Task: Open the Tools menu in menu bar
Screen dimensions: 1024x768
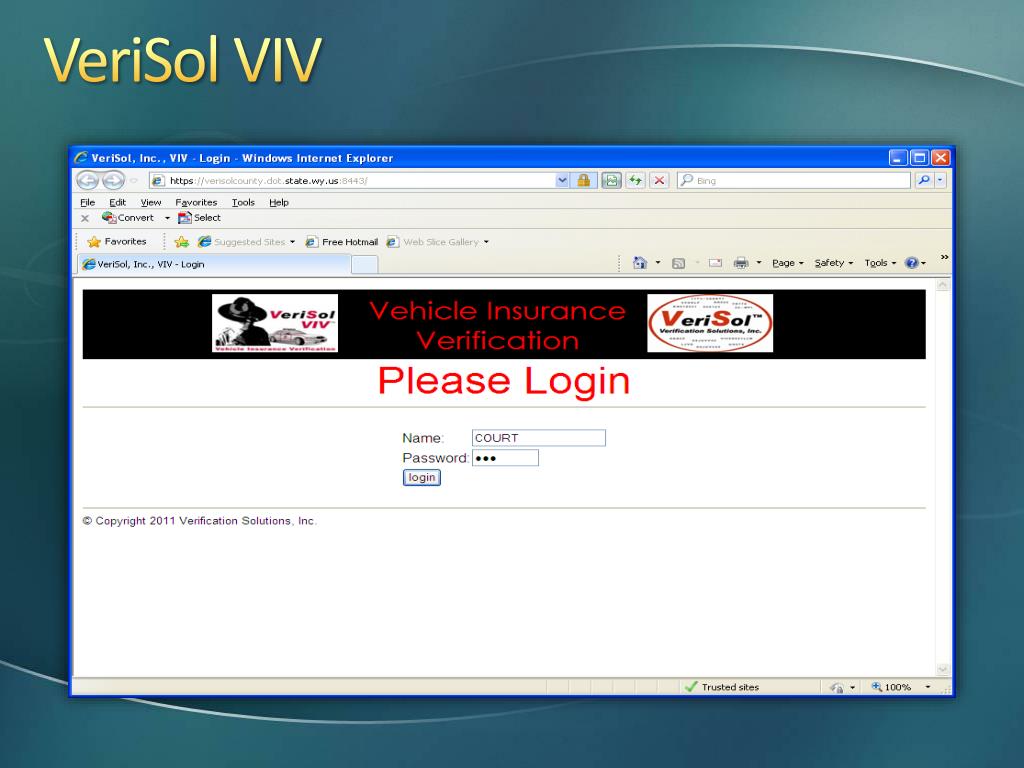Action: click(x=243, y=202)
